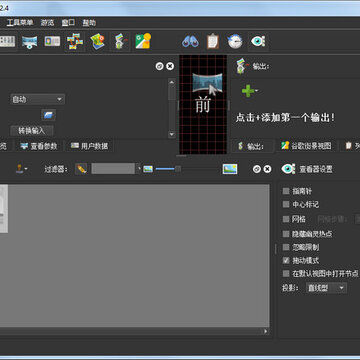Screen dimensions: 360x360
Task: Click the blue file browse icon button
Action: pos(48,115)
